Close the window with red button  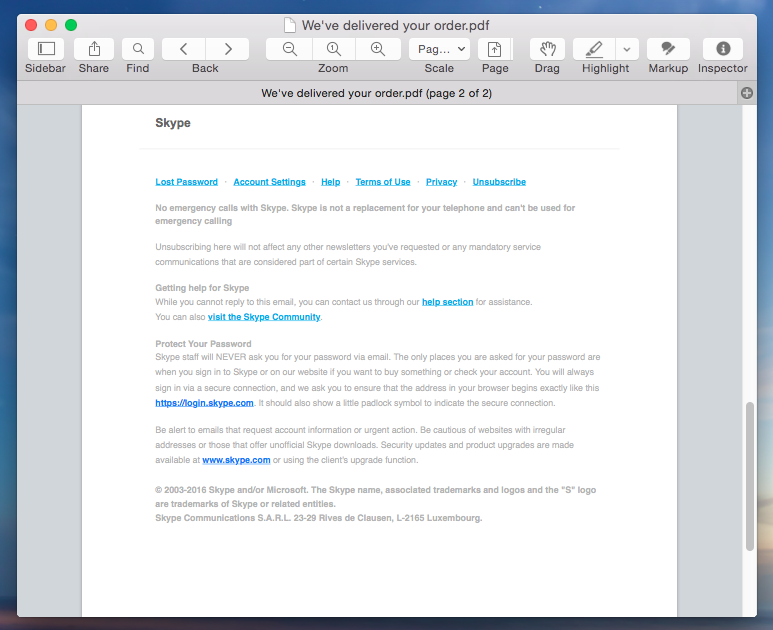(x=31, y=25)
